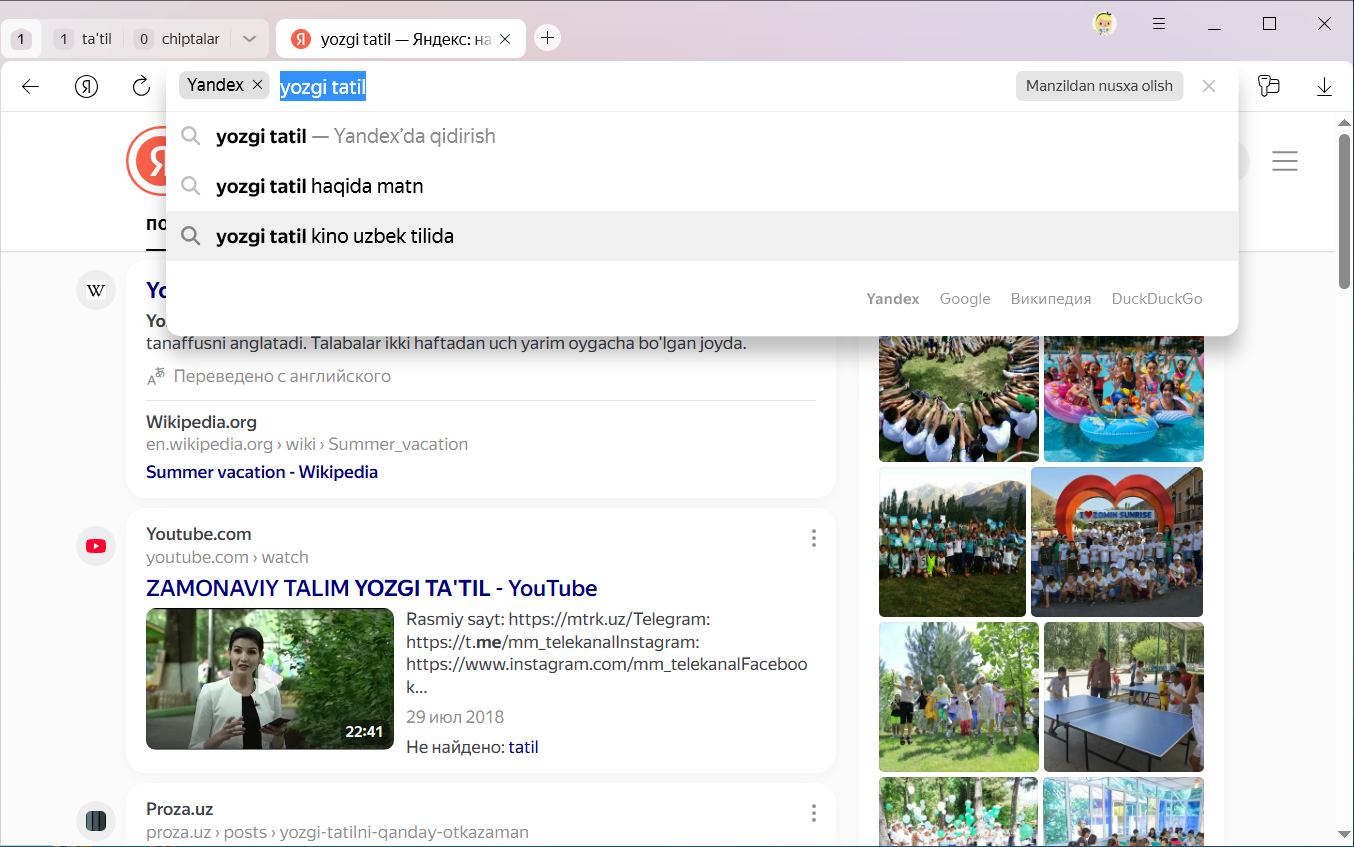The width and height of the screenshot is (1354, 847).
Task: Switch to the ta'til tab group
Action: tap(84, 40)
